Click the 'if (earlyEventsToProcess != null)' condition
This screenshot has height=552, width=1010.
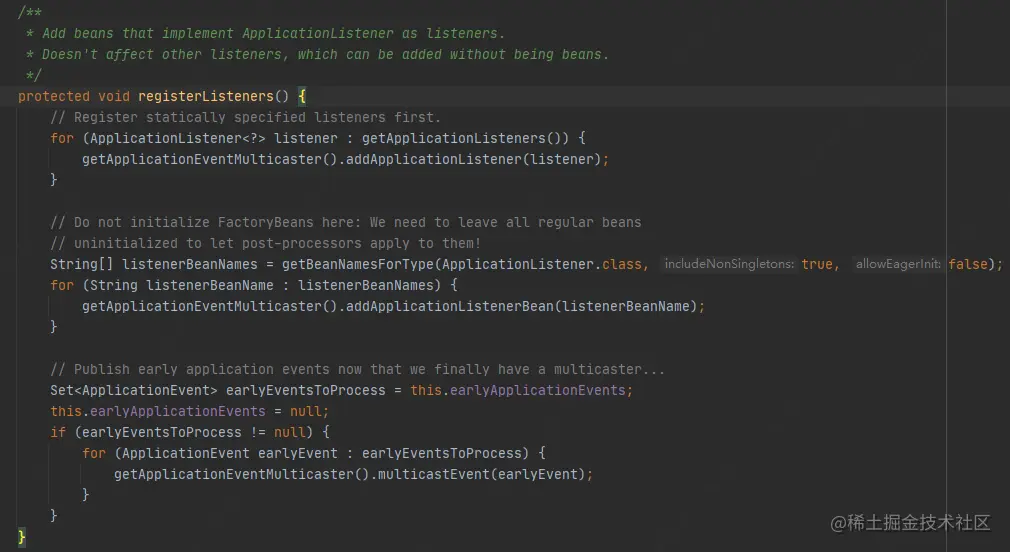[x=190, y=432]
